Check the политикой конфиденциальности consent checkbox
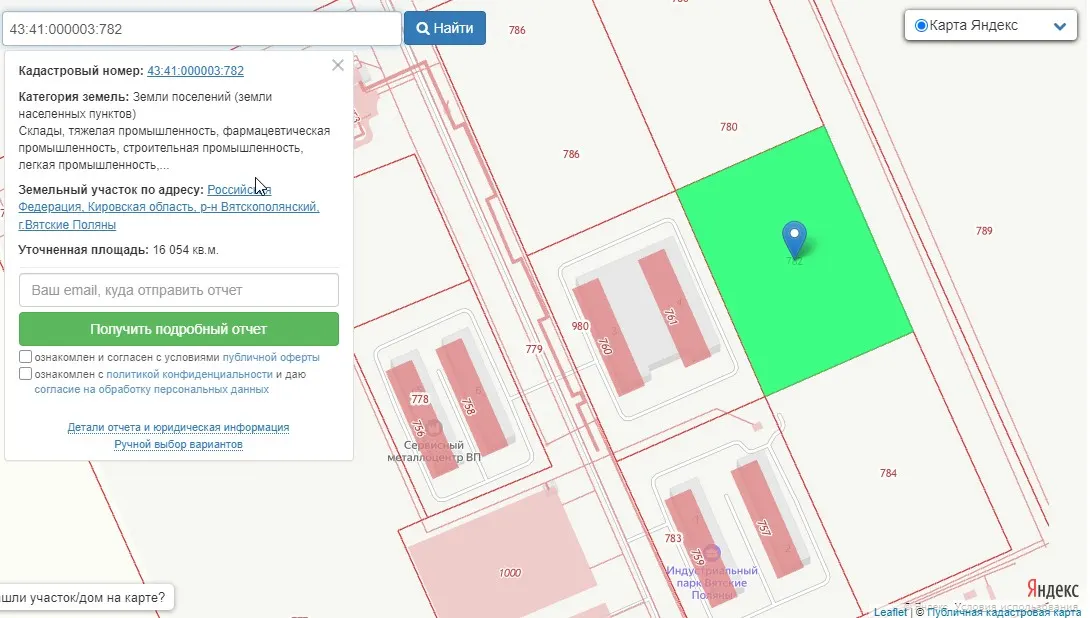1090x618 pixels. tap(26, 374)
